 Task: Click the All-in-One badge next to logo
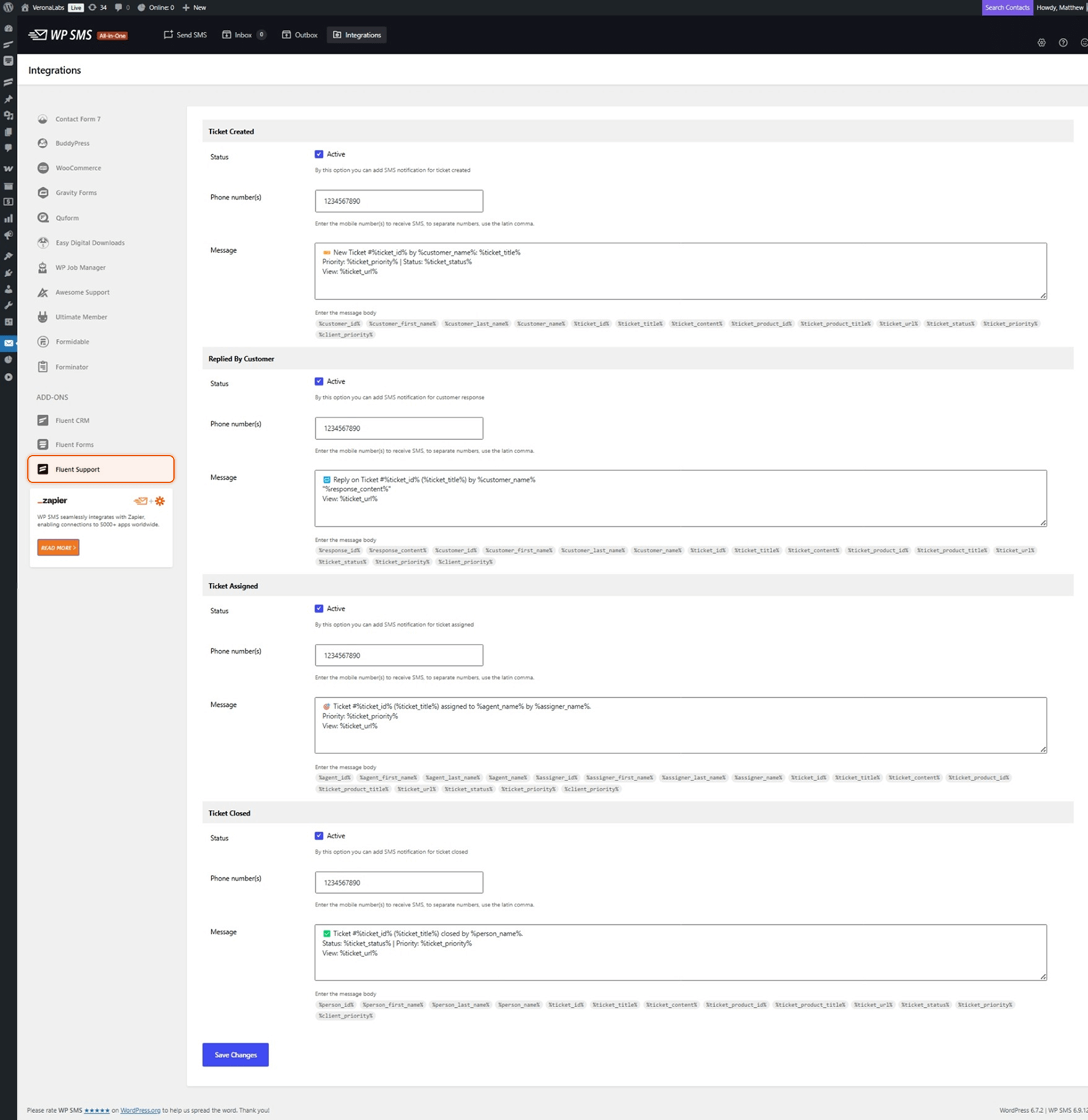pos(113,35)
